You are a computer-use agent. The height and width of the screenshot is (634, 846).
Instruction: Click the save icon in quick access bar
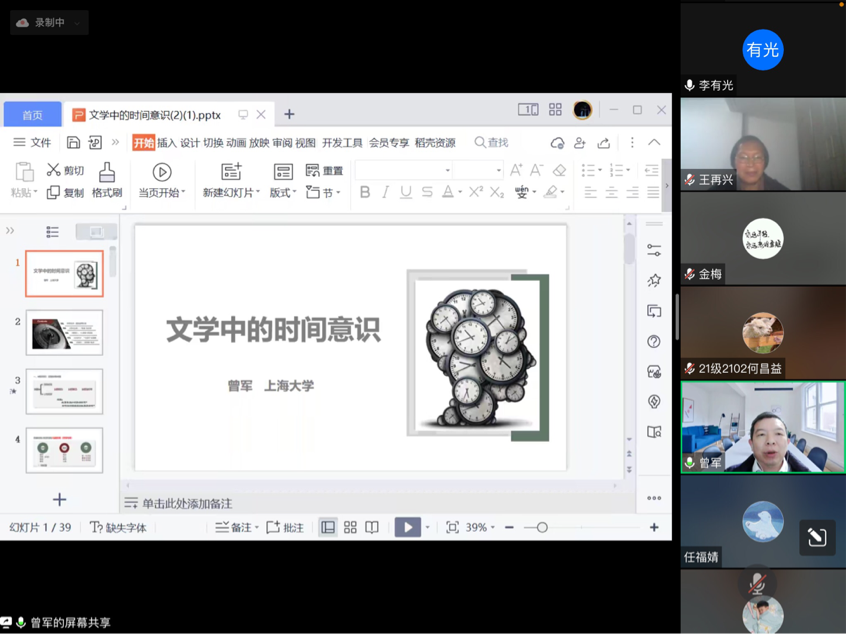click(x=73, y=143)
